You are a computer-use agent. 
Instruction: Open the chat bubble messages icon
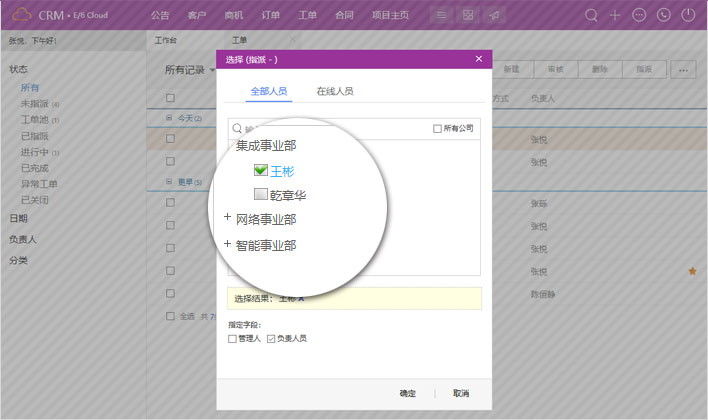pyautogui.click(x=640, y=15)
